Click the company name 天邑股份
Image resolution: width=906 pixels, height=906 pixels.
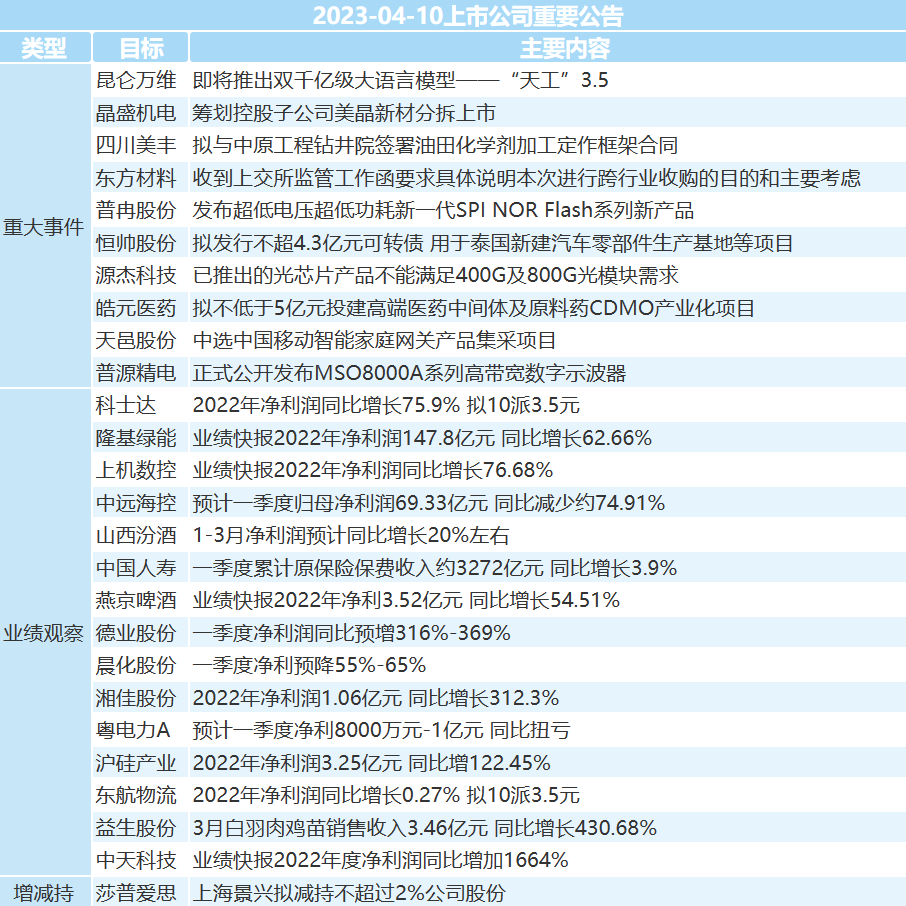click(136, 340)
